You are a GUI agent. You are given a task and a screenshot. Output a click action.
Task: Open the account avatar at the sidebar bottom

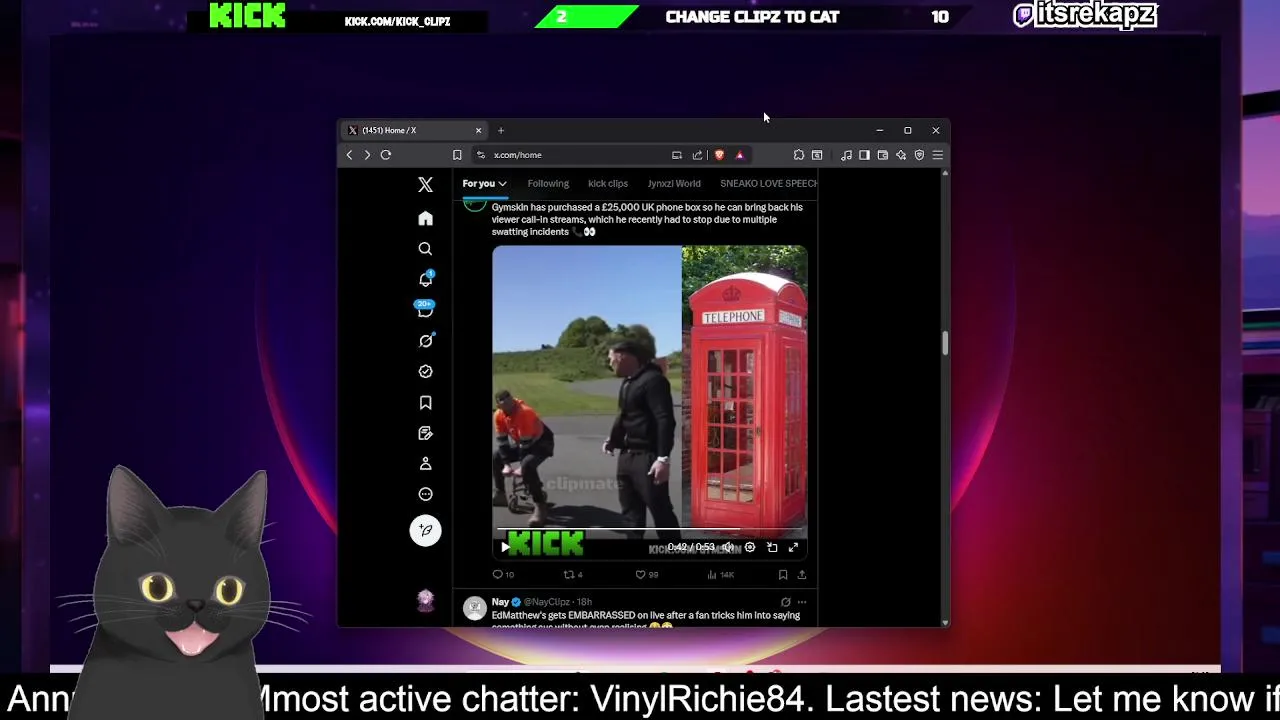click(425, 599)
